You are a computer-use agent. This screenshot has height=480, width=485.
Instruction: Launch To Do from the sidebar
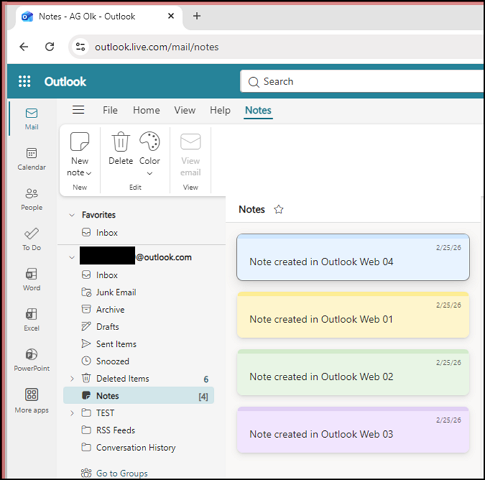(32, 239)
